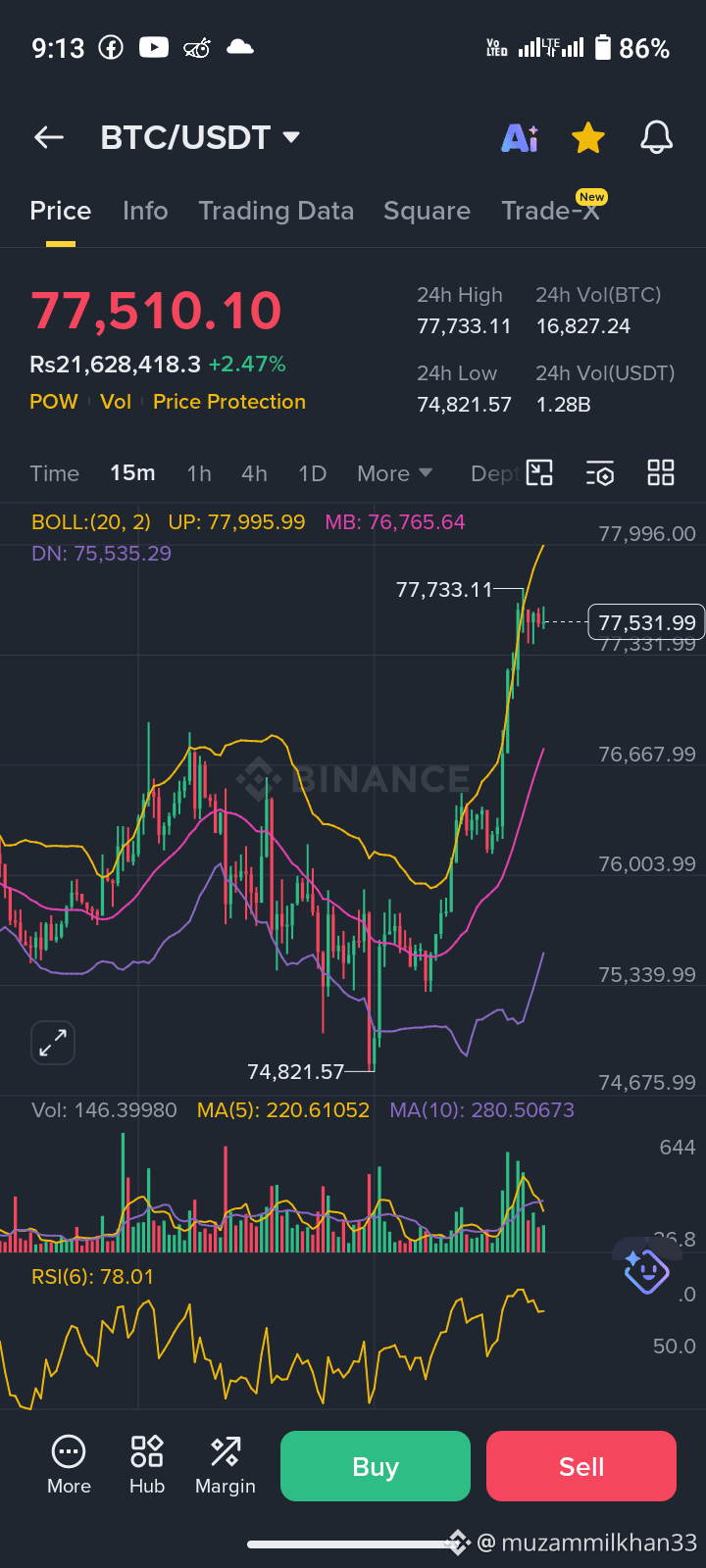This screenshot has height=1568, width=706.
Task: Tap the green Buy button
Action: click(376, 1466)
